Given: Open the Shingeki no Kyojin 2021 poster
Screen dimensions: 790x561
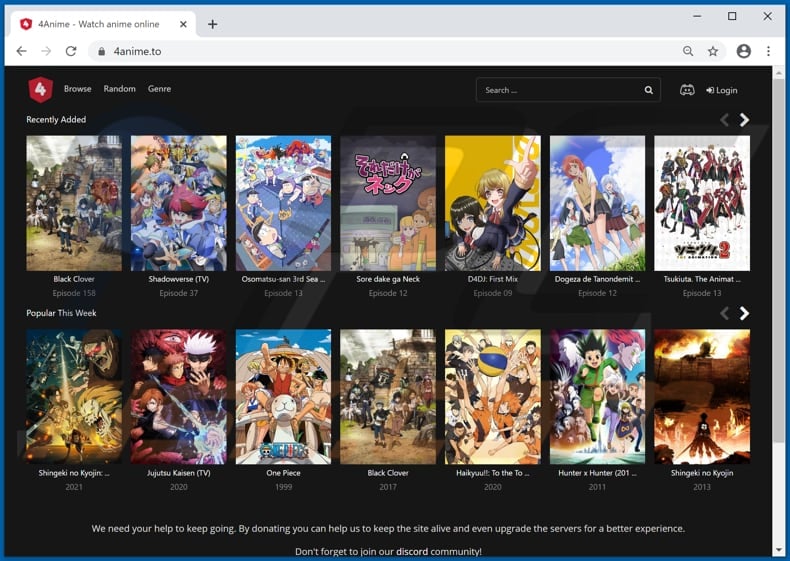Looking at the screenshot, I should tap(74, 397).
